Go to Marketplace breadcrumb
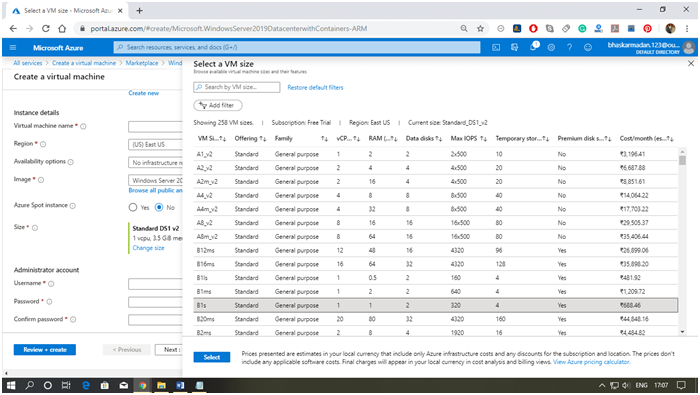 (x=142, y=63)
